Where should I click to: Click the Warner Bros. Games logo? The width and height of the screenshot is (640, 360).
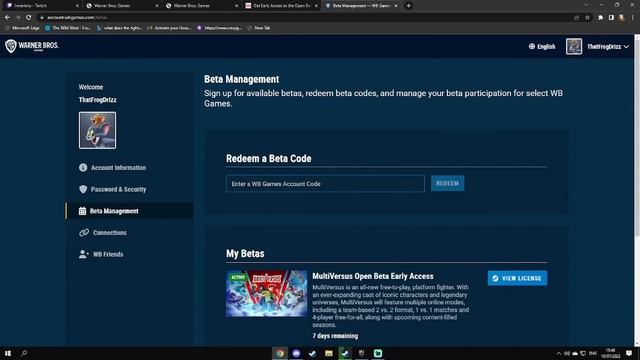click(32, 46)
